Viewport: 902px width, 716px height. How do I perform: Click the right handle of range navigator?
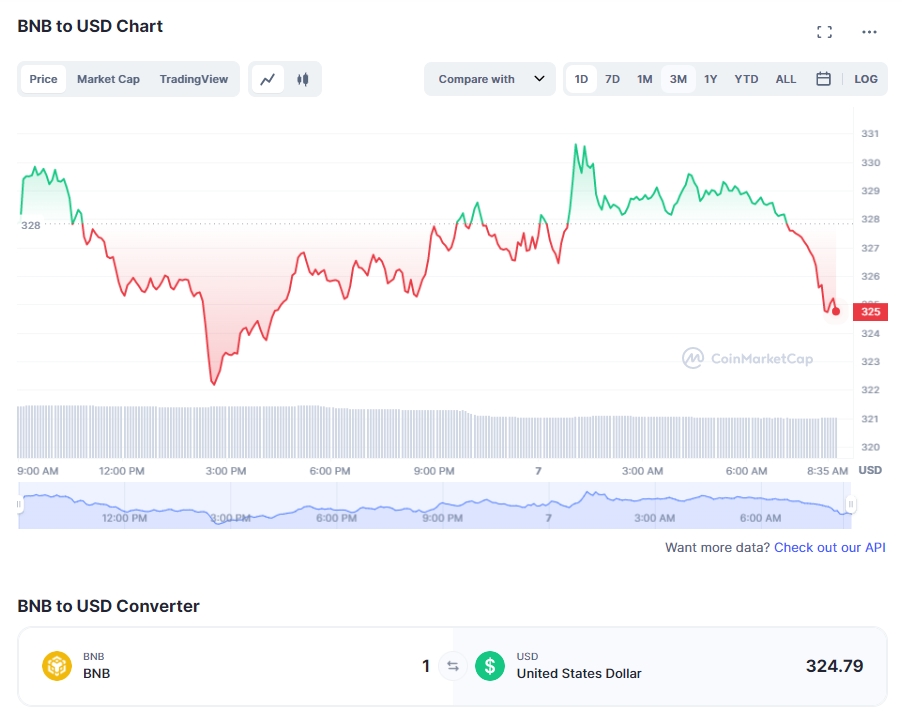point(850,505)
